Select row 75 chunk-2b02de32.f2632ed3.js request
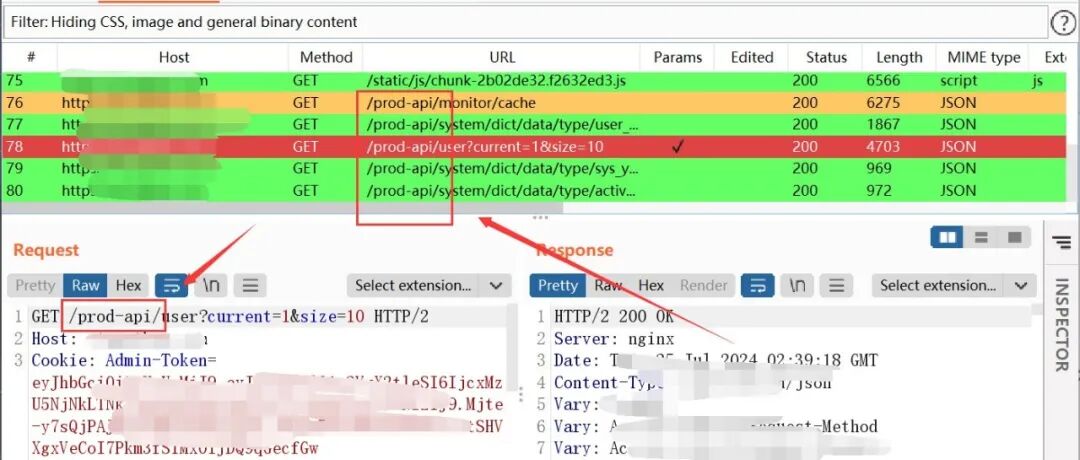Screen dimensions: 1080x460 coord(534,81)
